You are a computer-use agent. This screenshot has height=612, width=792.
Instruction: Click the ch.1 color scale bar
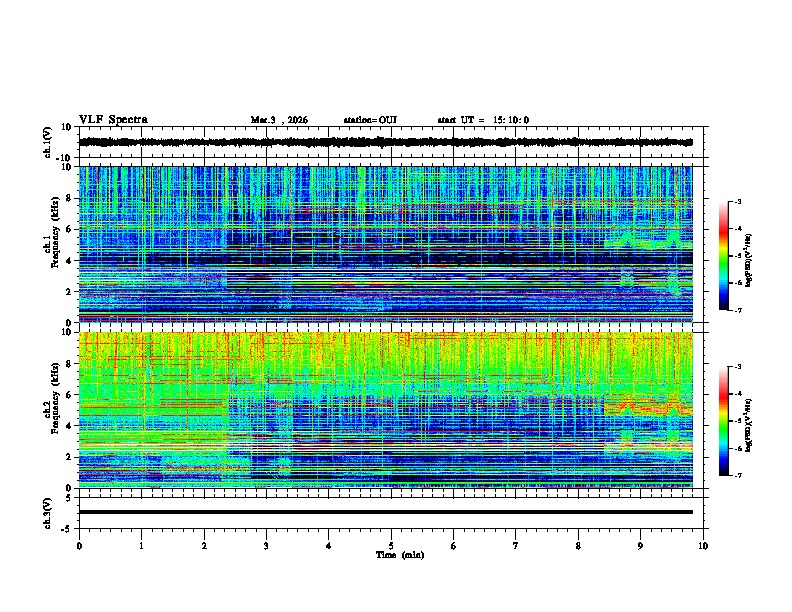[723, 256]
